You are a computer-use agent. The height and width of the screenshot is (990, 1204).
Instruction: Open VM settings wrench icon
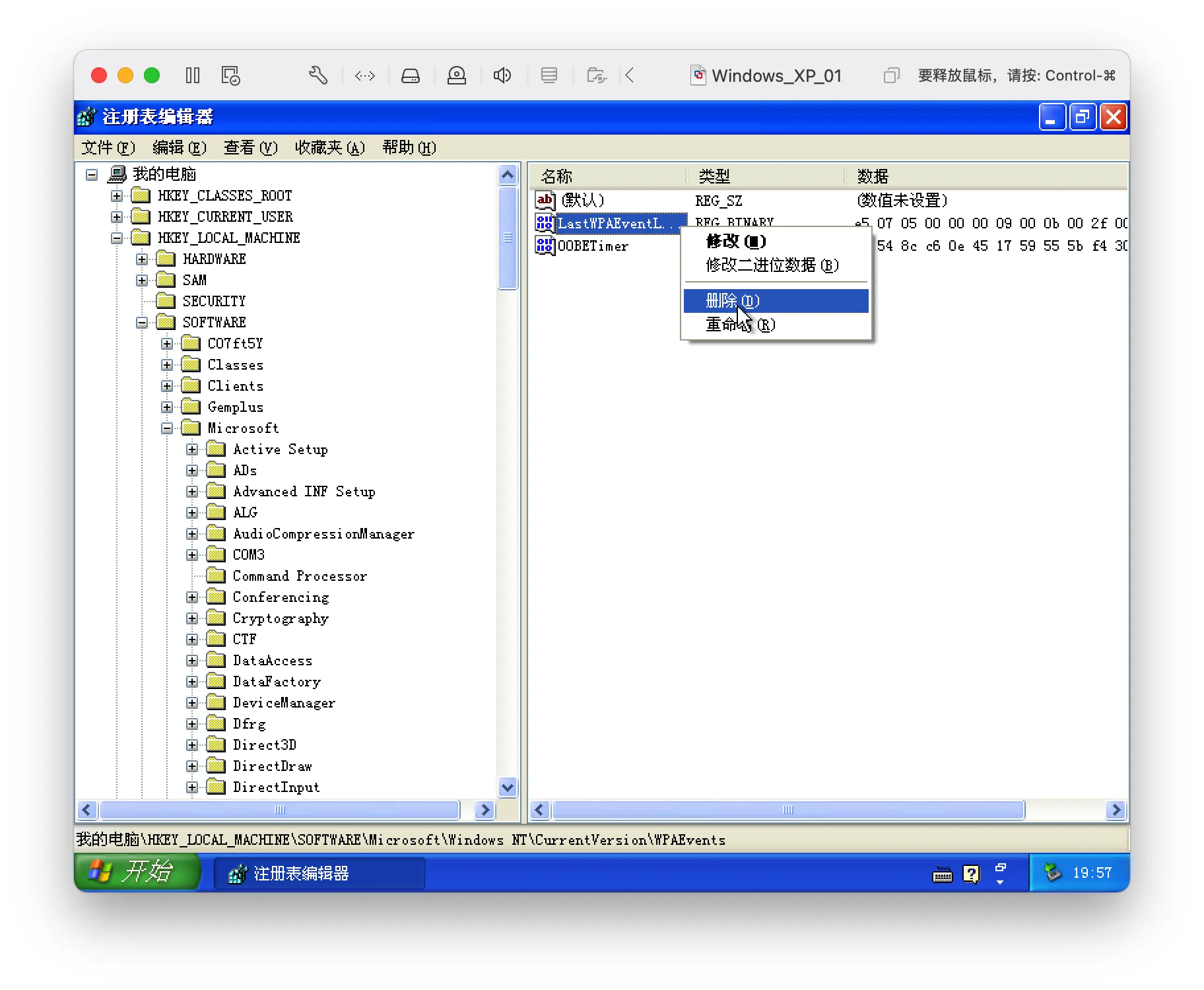click(x=318, y=75)
